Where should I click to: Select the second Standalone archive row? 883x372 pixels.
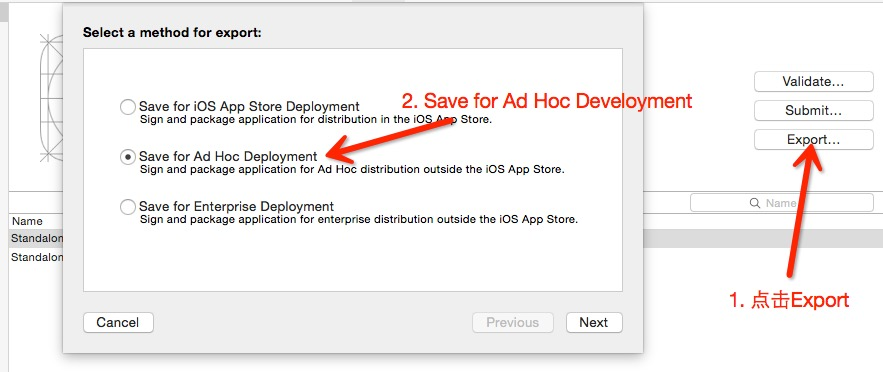coord(36,257)
